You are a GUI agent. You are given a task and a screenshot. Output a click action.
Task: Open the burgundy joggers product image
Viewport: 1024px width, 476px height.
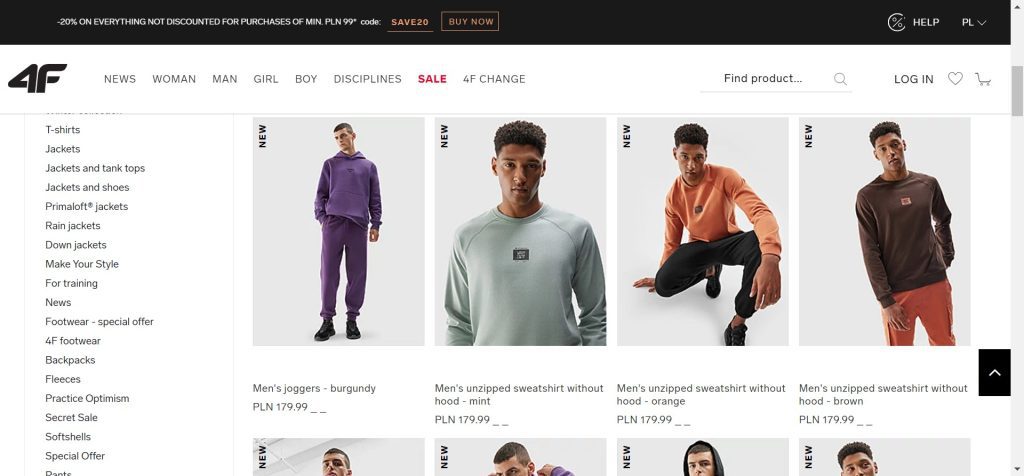[x=339, y=231]
